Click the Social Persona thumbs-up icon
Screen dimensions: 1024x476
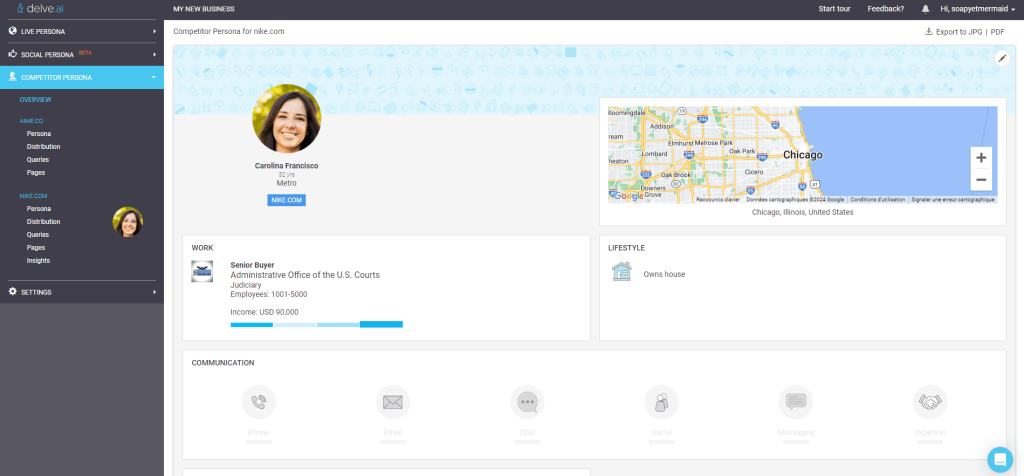click(x=12, y=54)
